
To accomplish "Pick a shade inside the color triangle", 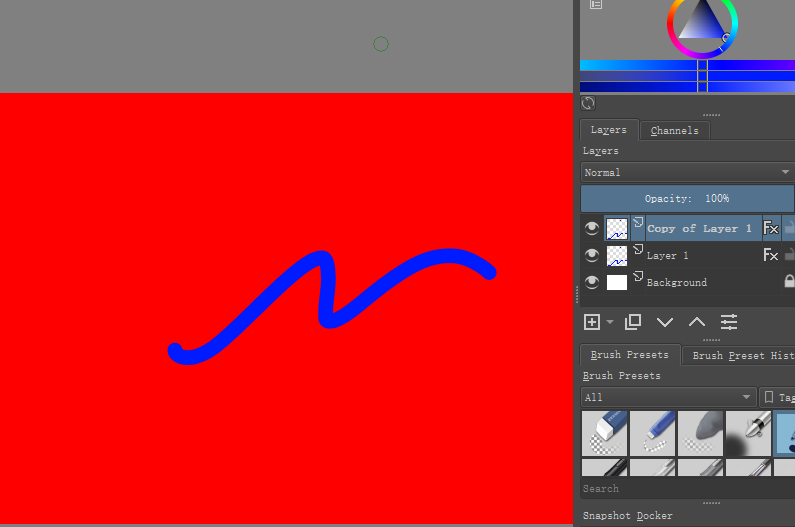I will [702, 25].
